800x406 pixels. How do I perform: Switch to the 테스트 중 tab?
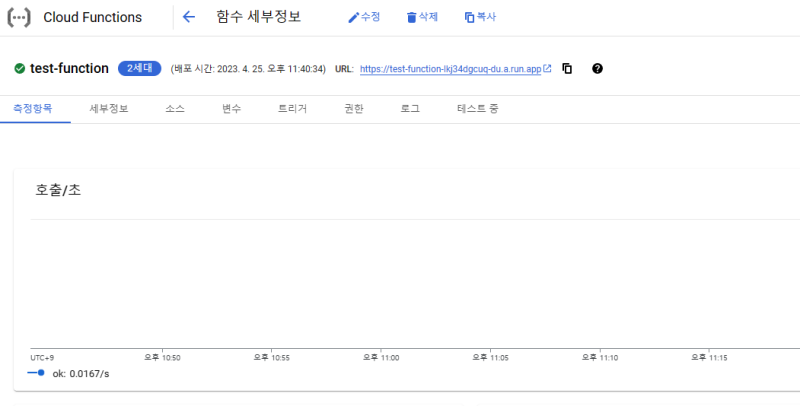pos(478,108)
